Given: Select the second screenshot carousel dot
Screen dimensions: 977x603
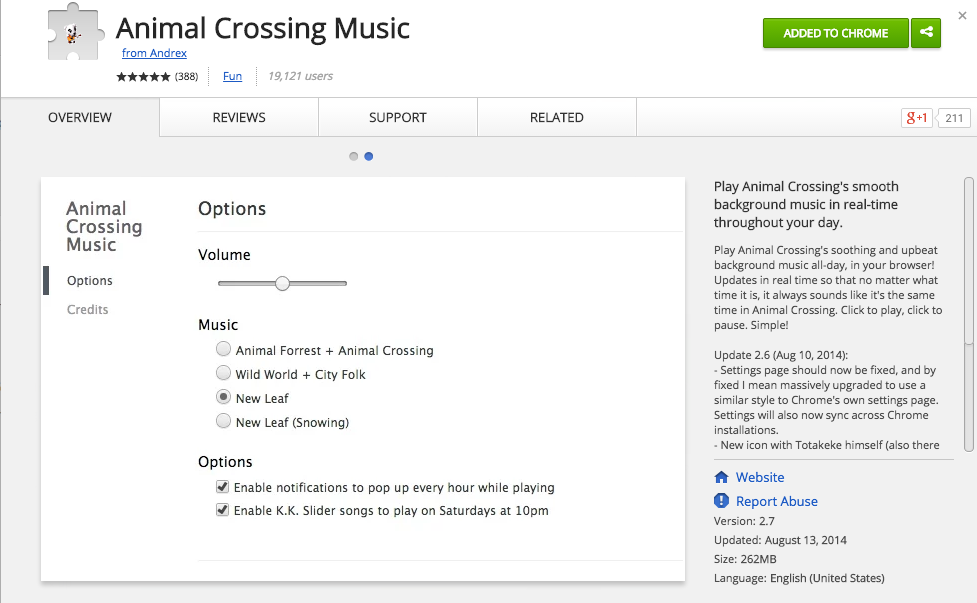Looking at the screenshot, I should click(x=369, y=156).
